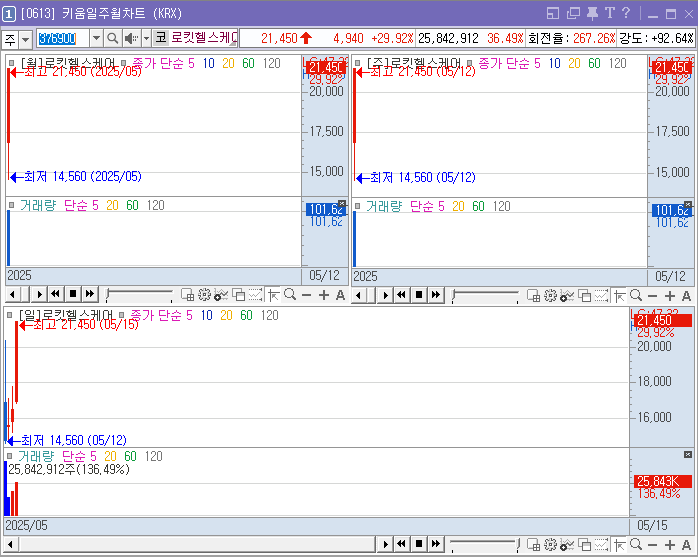Viewport: 698px width, 557px height.
Task: Toggle the square marker beside [월]로킷헬스케어 title
Action: tap(12, 64)
